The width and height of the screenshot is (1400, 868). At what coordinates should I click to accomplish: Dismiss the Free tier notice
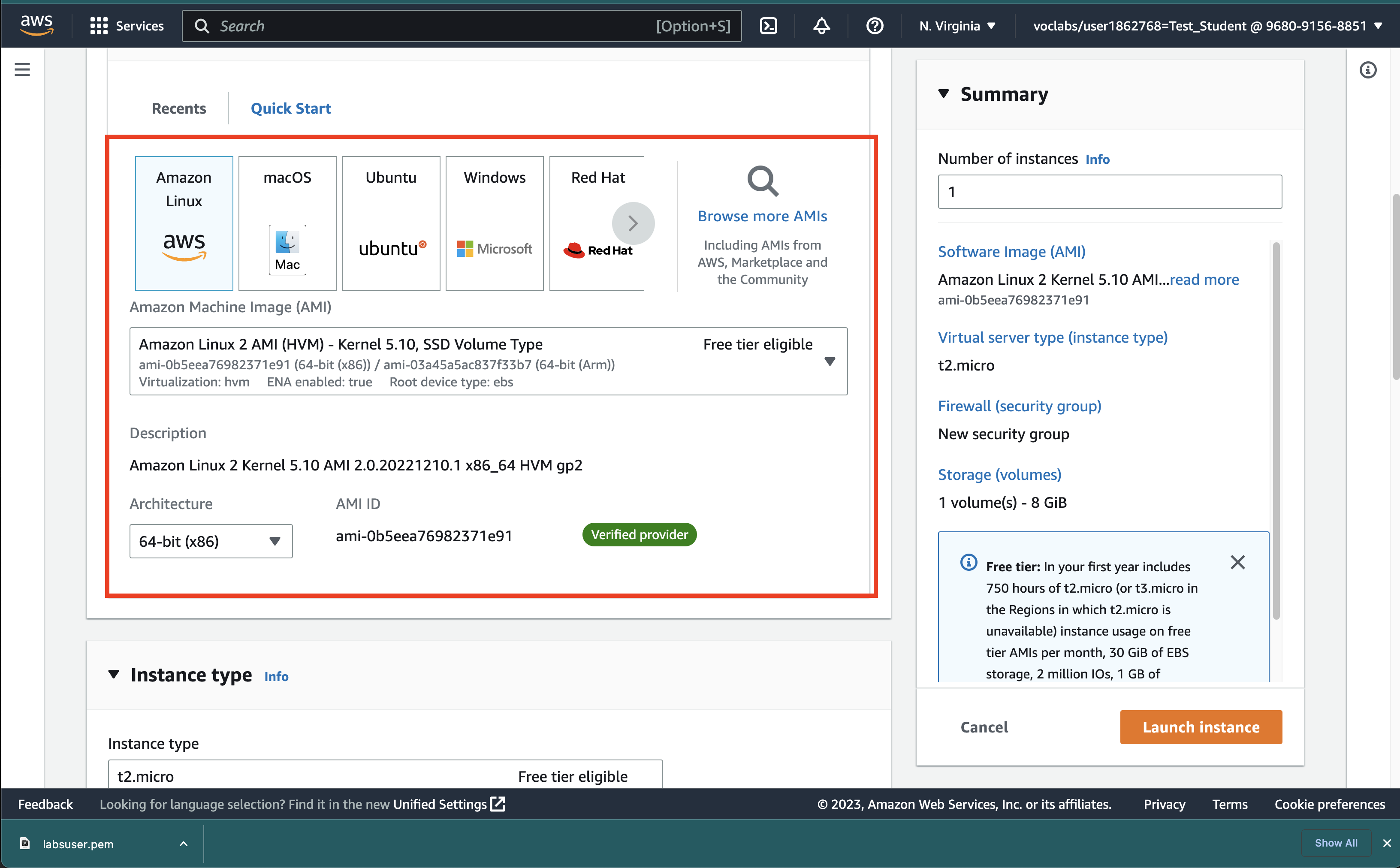pyautogui.click(x=1237, y=562)
